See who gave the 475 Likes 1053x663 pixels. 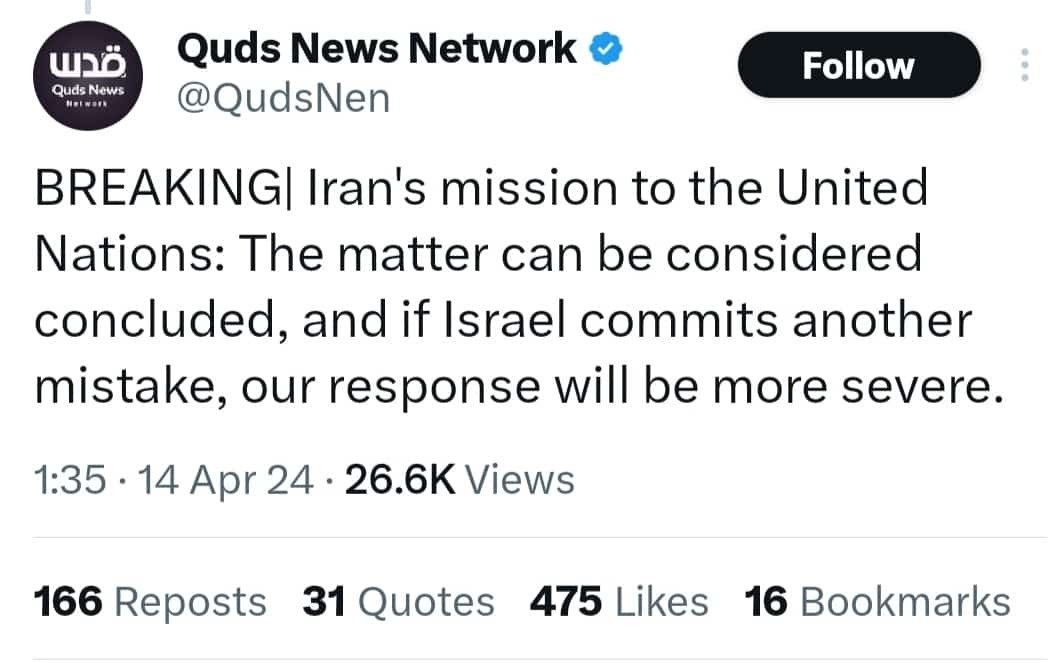(x=618, y=602)
